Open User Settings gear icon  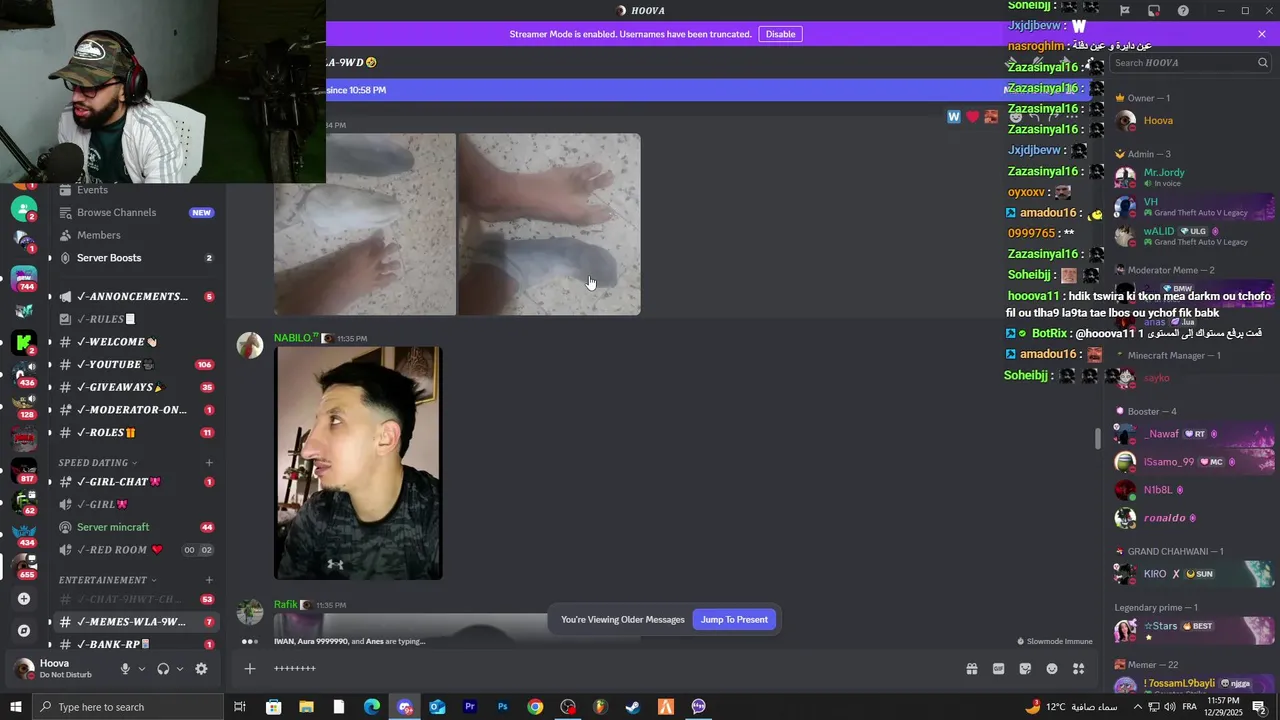point(201,669)
